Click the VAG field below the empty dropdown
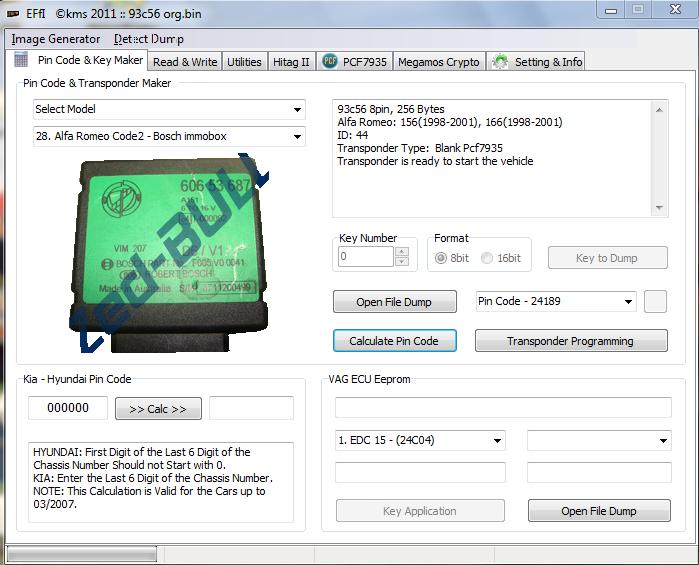 coord(599,472)
